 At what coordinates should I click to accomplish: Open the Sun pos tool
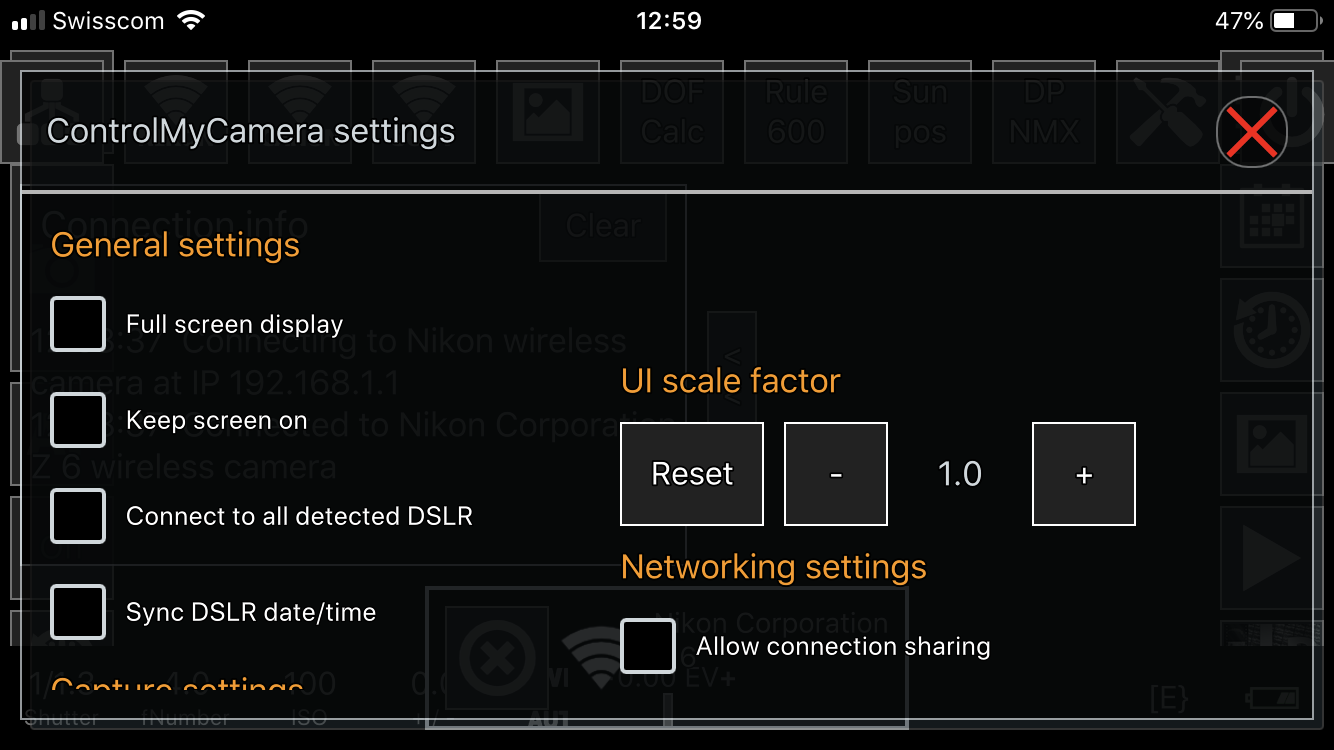pos(920,111)
